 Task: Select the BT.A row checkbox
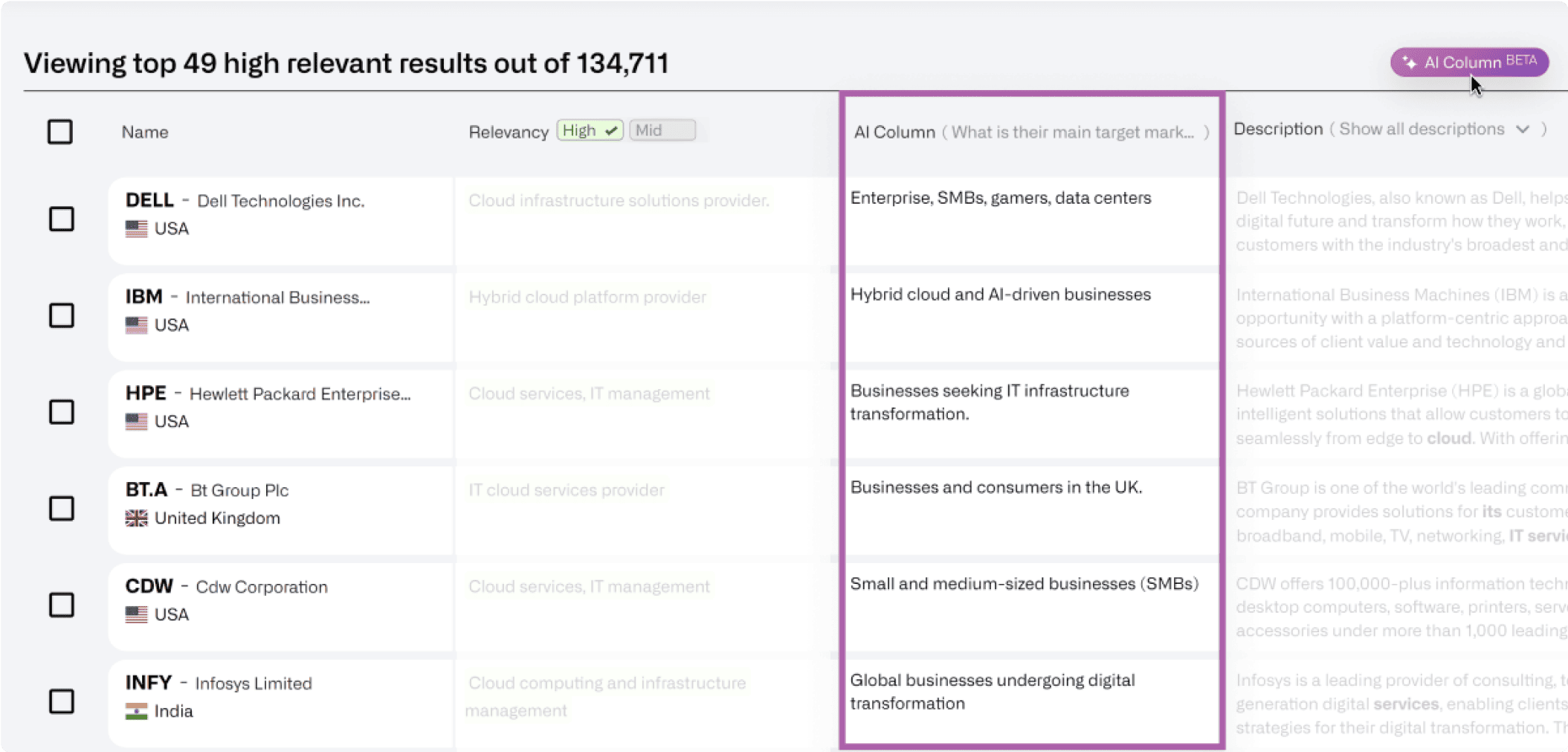pos(62,509)
